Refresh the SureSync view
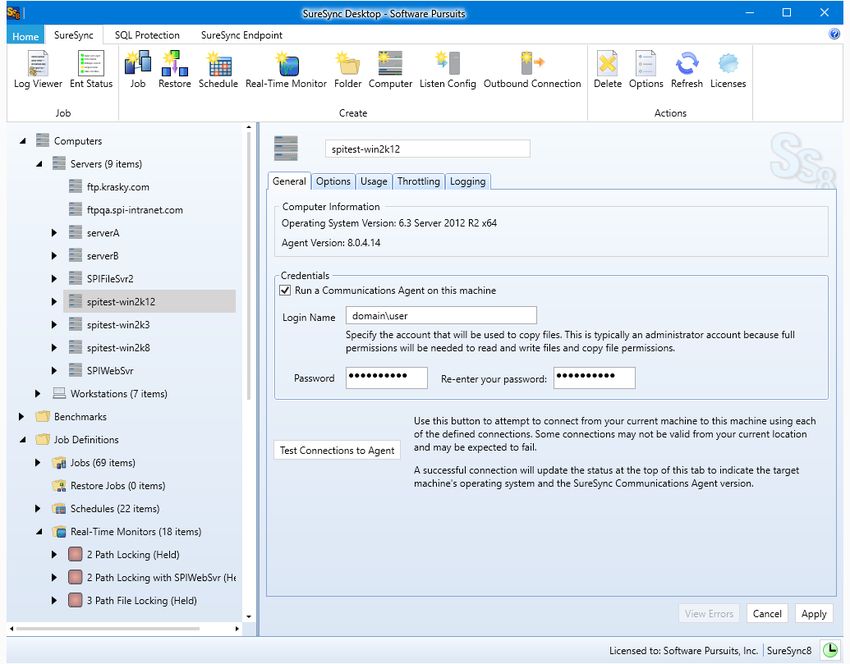This screenshot has height=664, width=850. point(687,69)
